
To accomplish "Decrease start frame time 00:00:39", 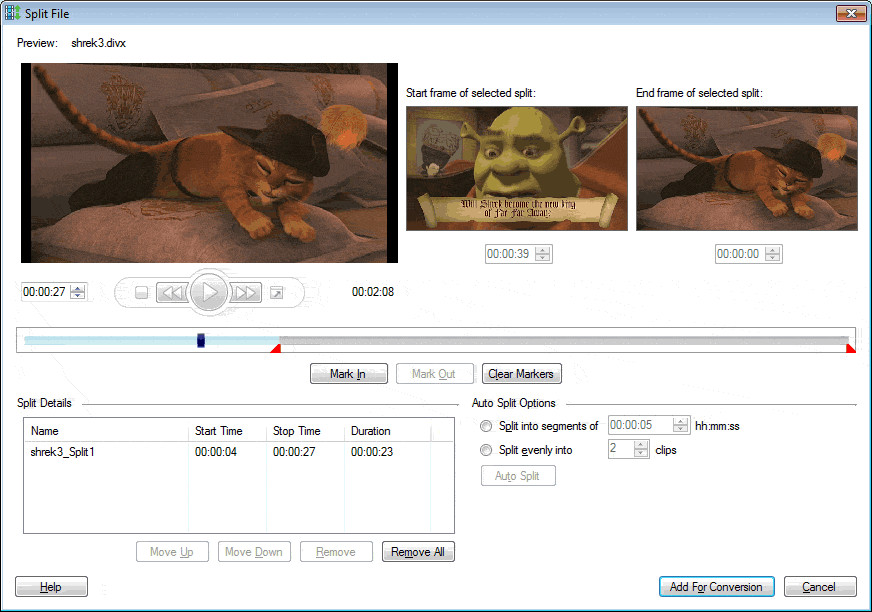I will (542, 258).
